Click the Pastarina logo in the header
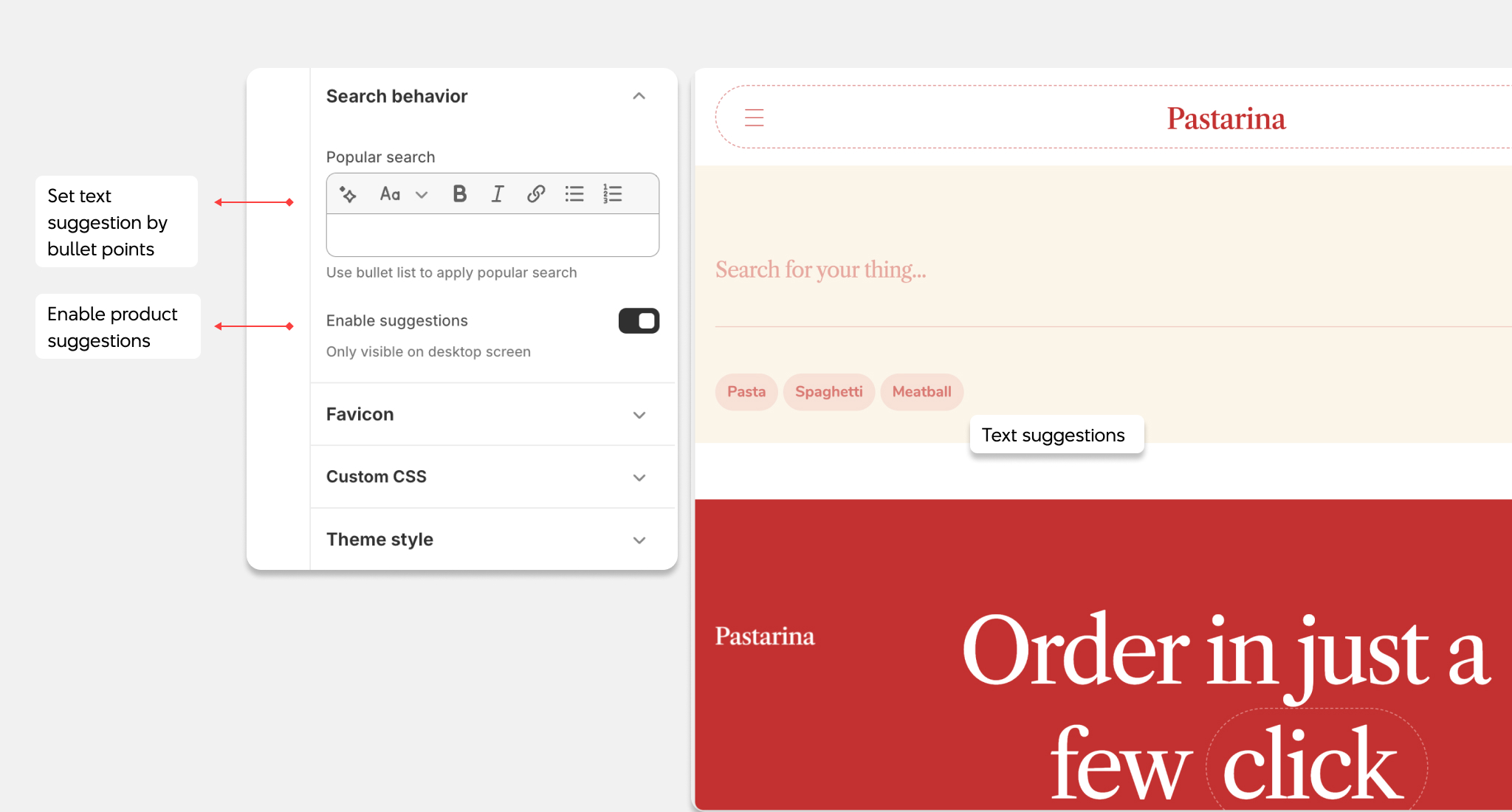This screenshot has width=1512, height=812. pos(1226,117)
